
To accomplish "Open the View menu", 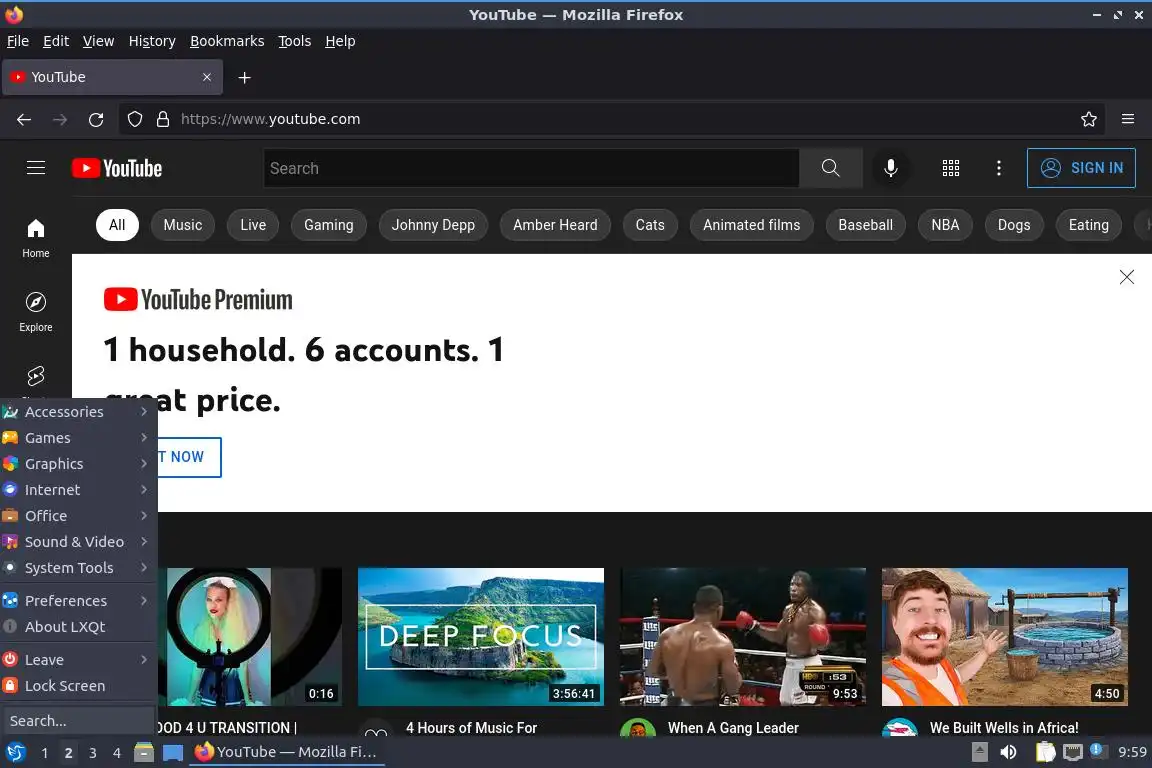I will coord(98,41).
